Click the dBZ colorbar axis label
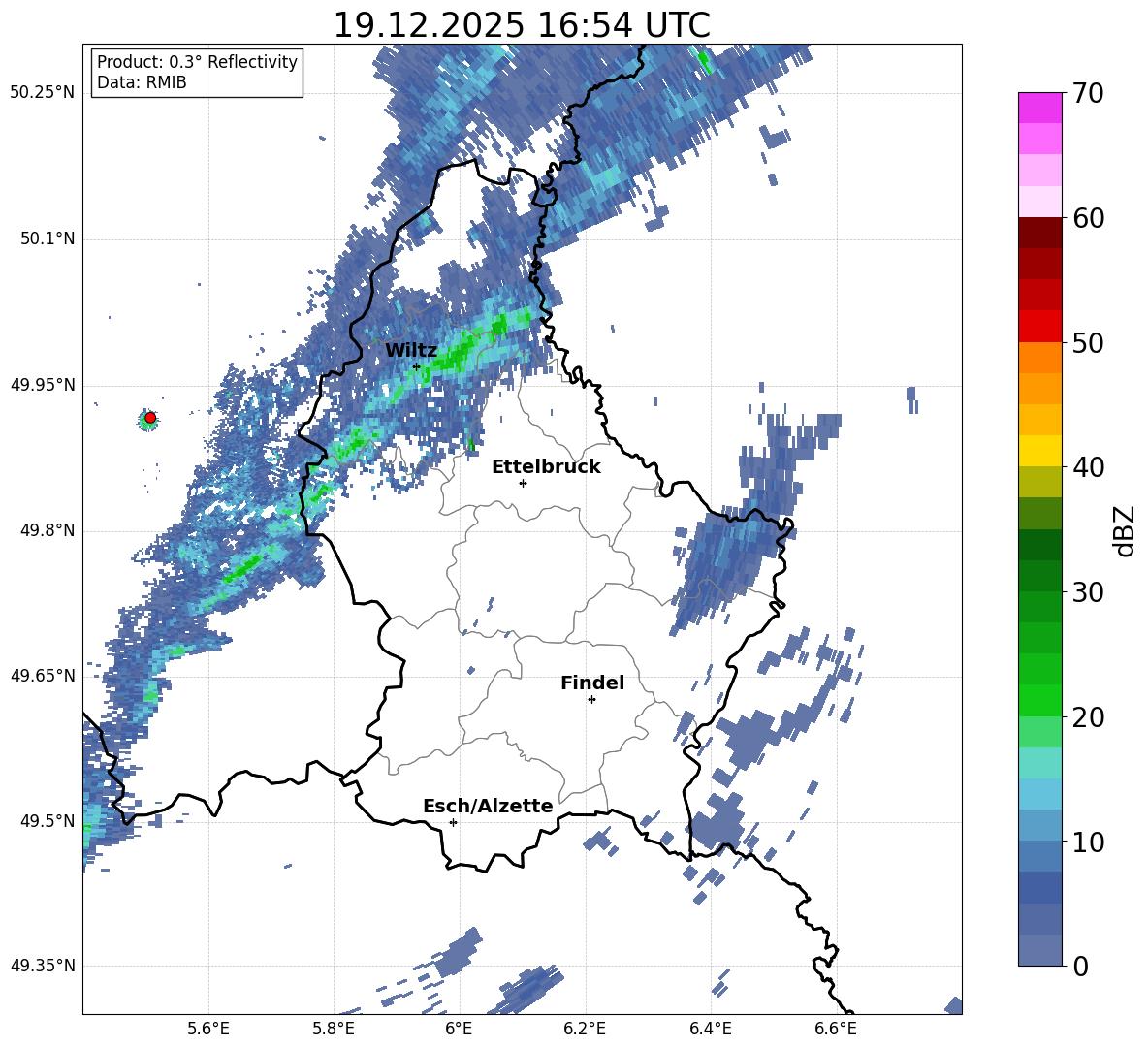This screenshot has width=1148, height=1048. (1126, 530)
